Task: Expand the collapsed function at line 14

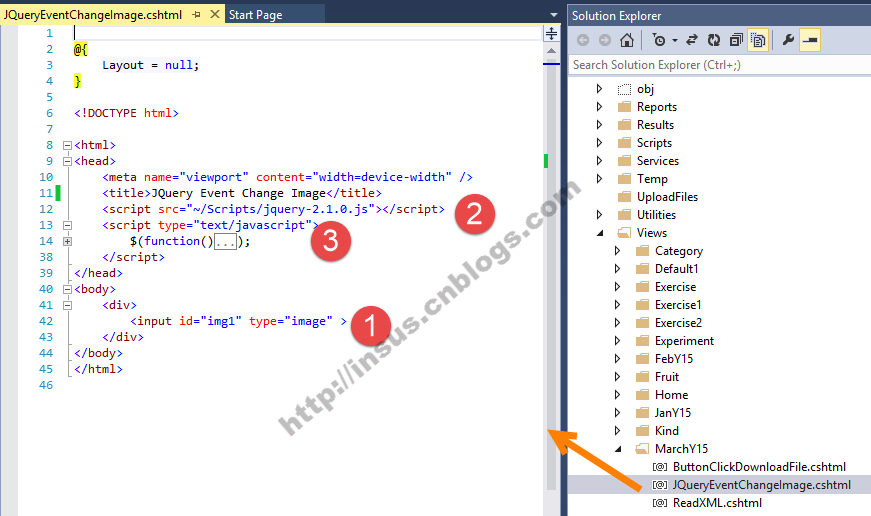Action: click(67, 242)
